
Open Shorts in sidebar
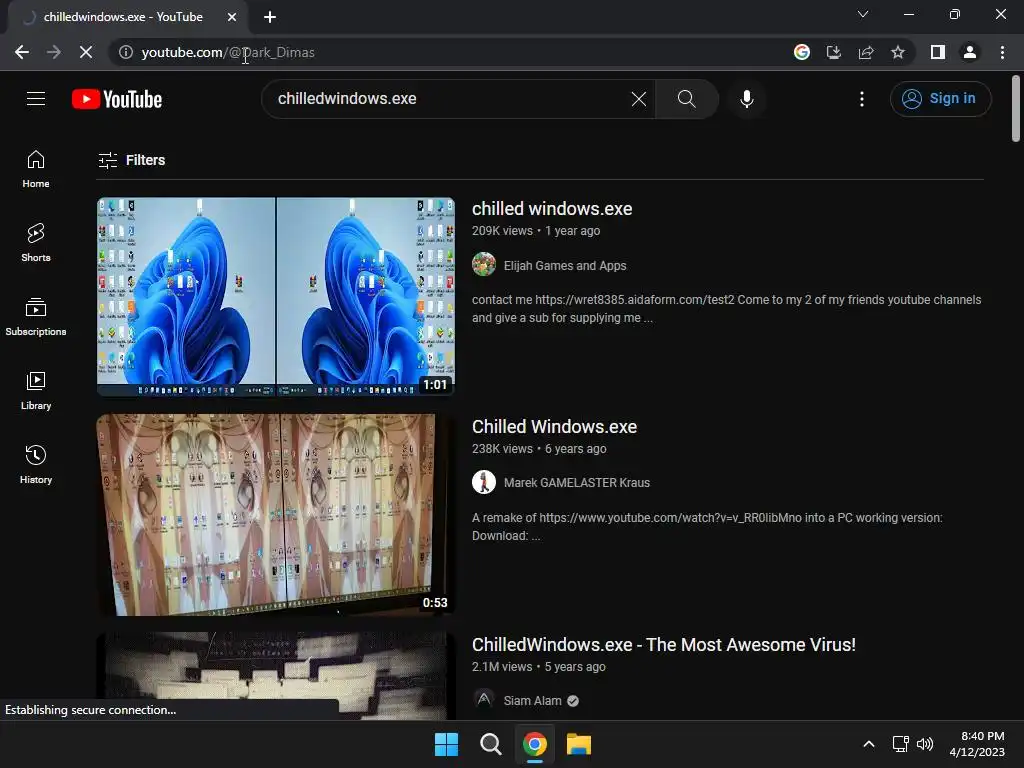click(x=36, y=243)
